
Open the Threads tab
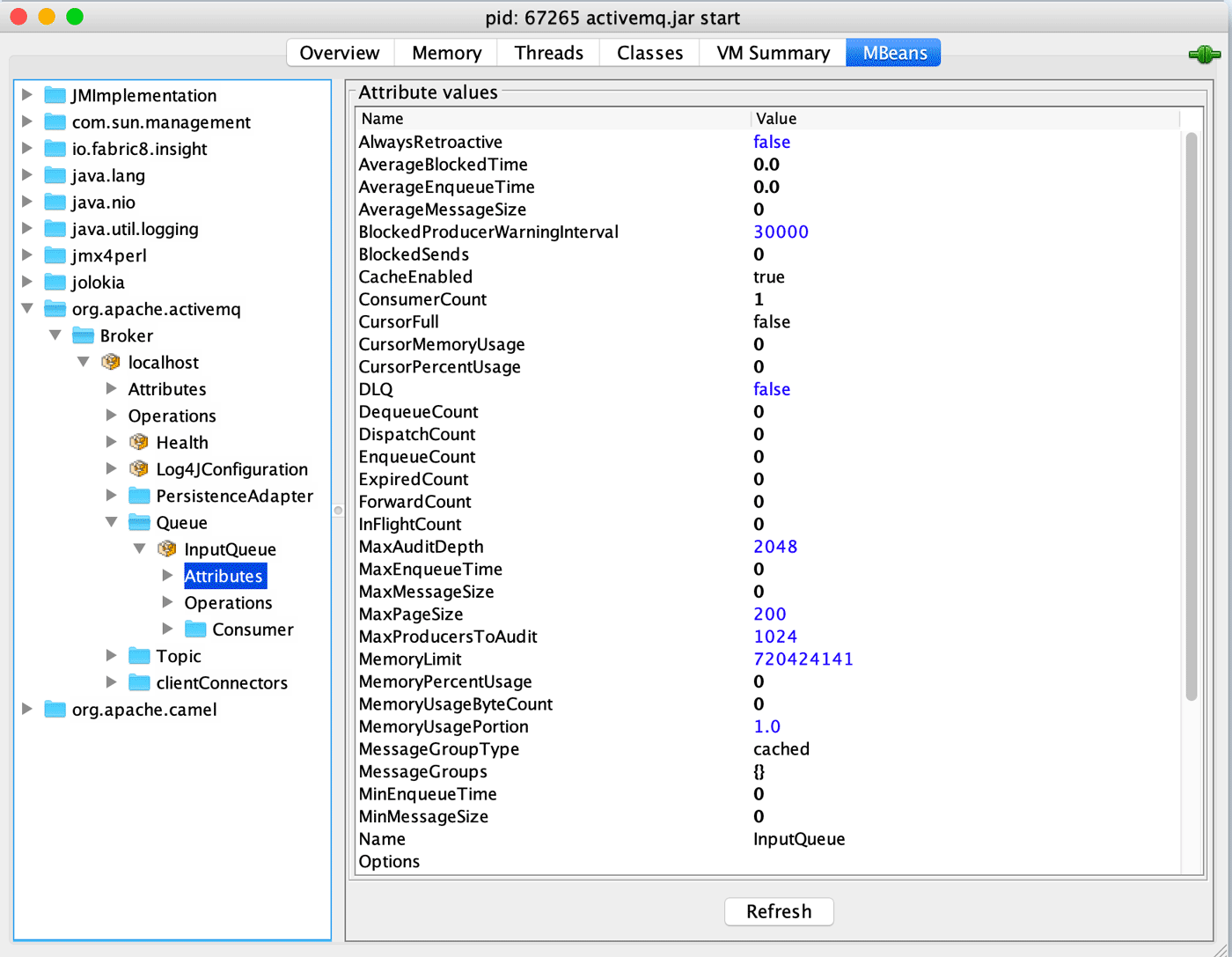pos(549,53)
